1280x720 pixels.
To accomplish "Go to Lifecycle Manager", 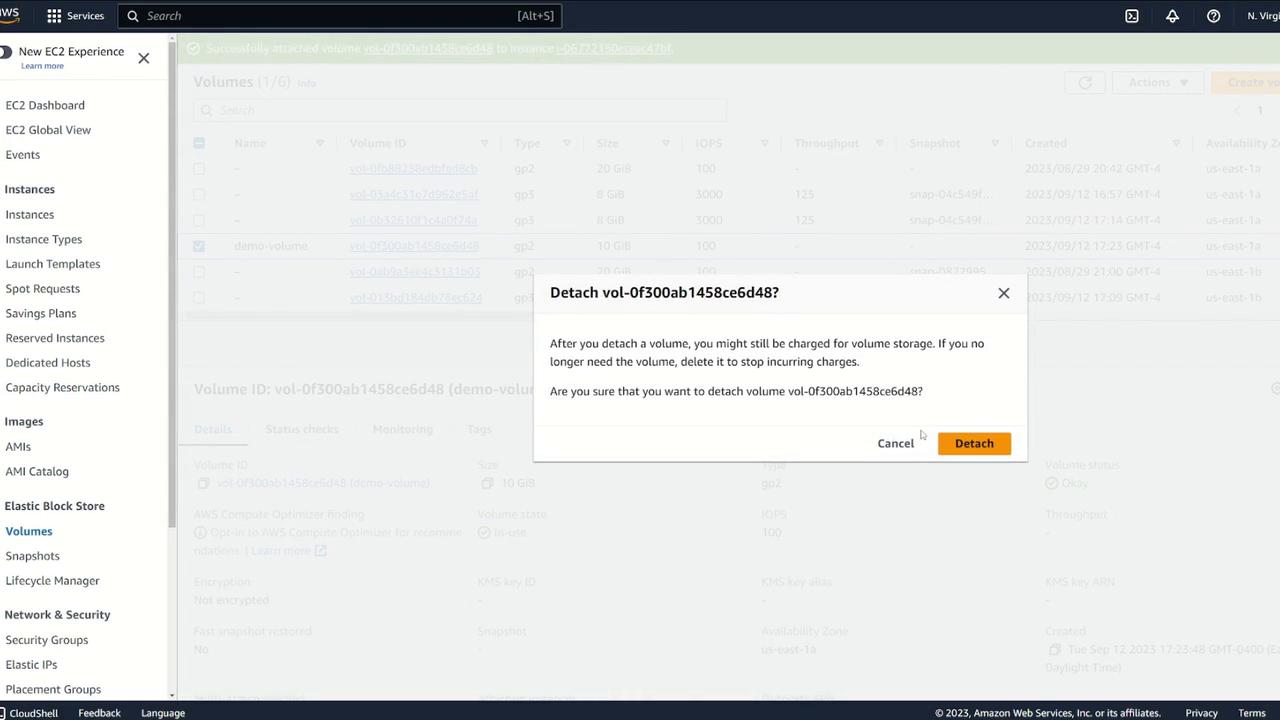I will pos(53,581).
